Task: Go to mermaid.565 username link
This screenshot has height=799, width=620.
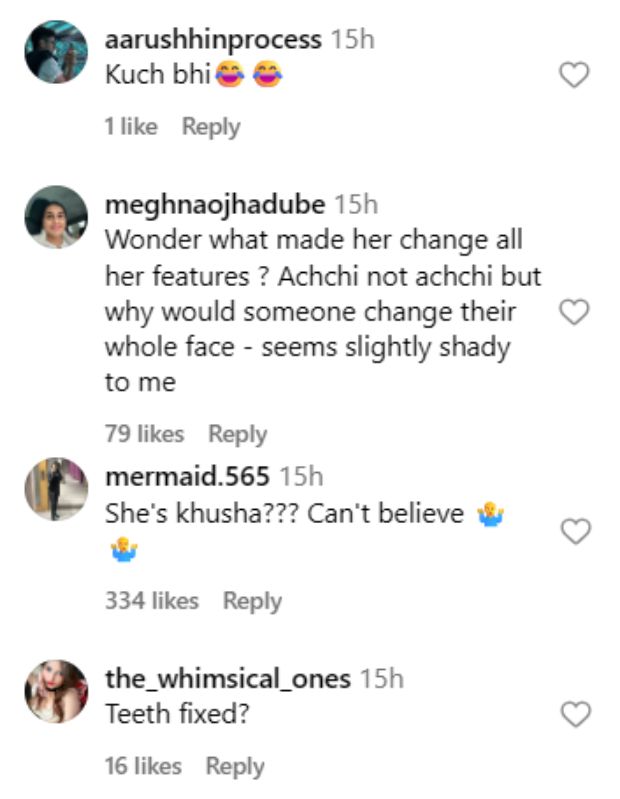Action: [187, 477]
